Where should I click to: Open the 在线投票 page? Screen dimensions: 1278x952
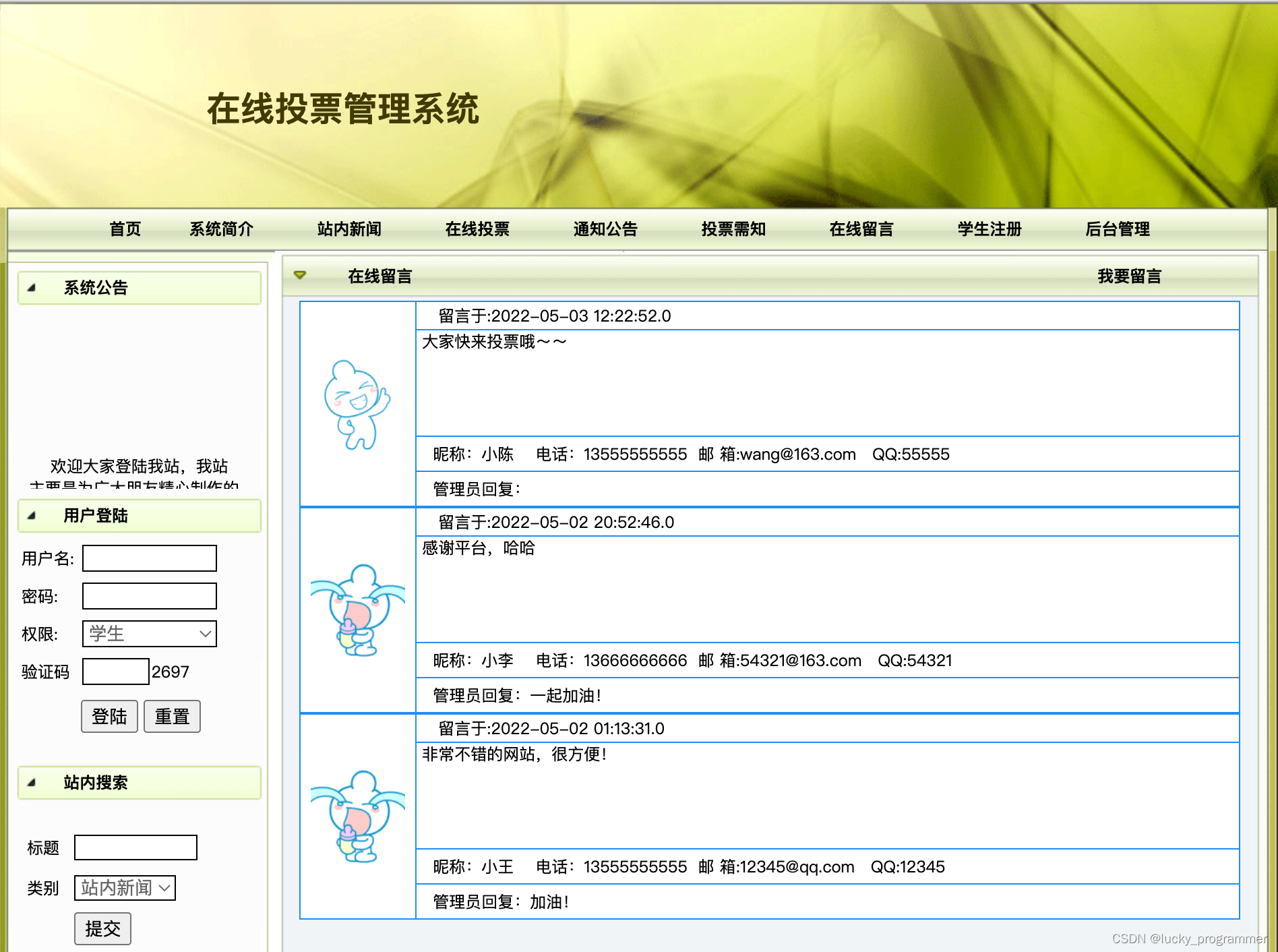pos(477,229)
